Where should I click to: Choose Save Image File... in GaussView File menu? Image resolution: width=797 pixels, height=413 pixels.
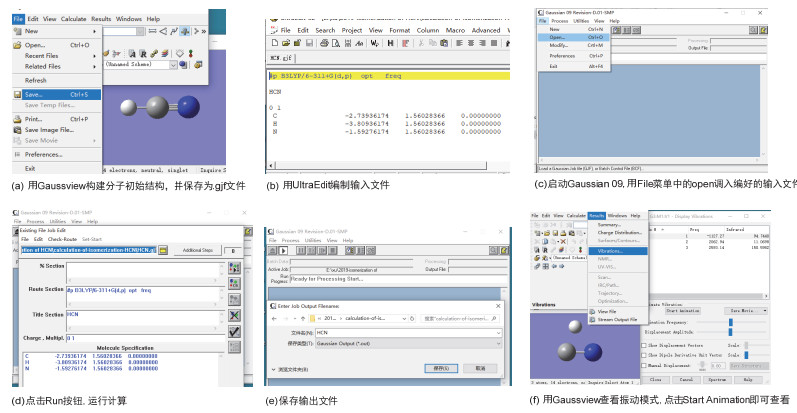click(x=57, y=130)
